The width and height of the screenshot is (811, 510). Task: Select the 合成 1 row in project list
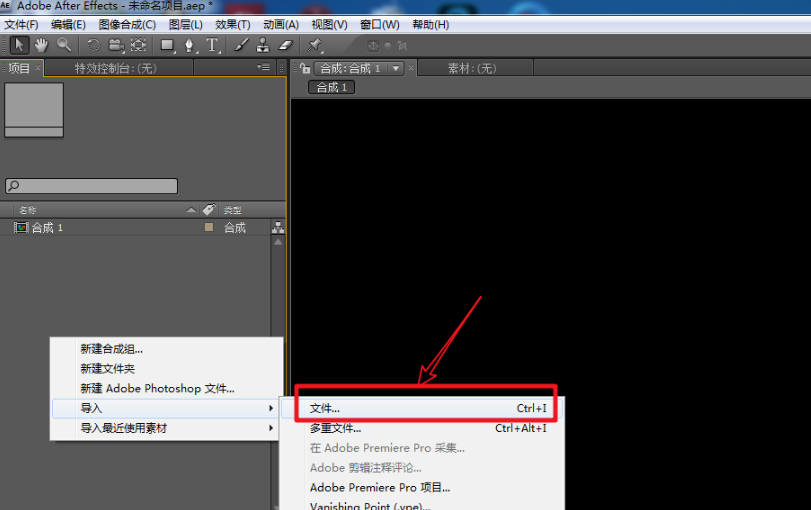coord(136,228)
